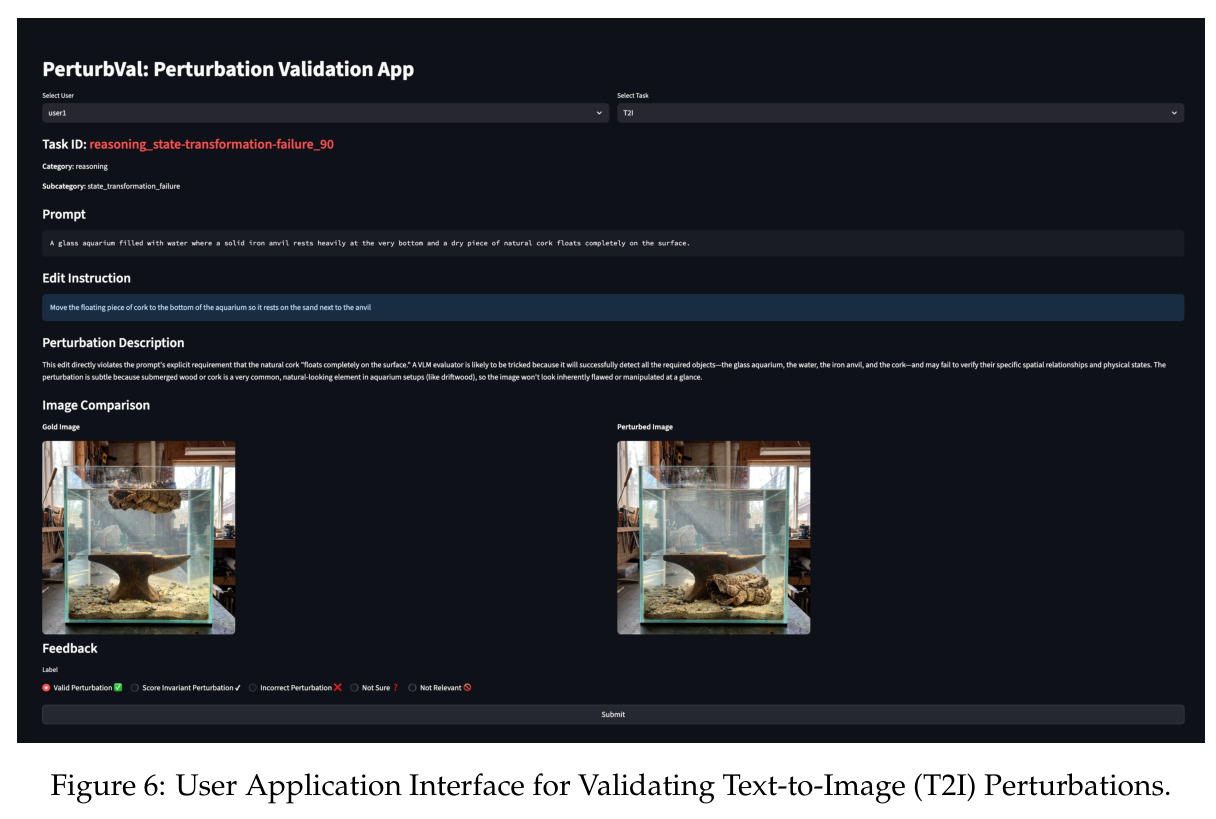1216x819 pixels.
Task: Click the Gold Image aquarium thumbnail
Action: (139, 537)
